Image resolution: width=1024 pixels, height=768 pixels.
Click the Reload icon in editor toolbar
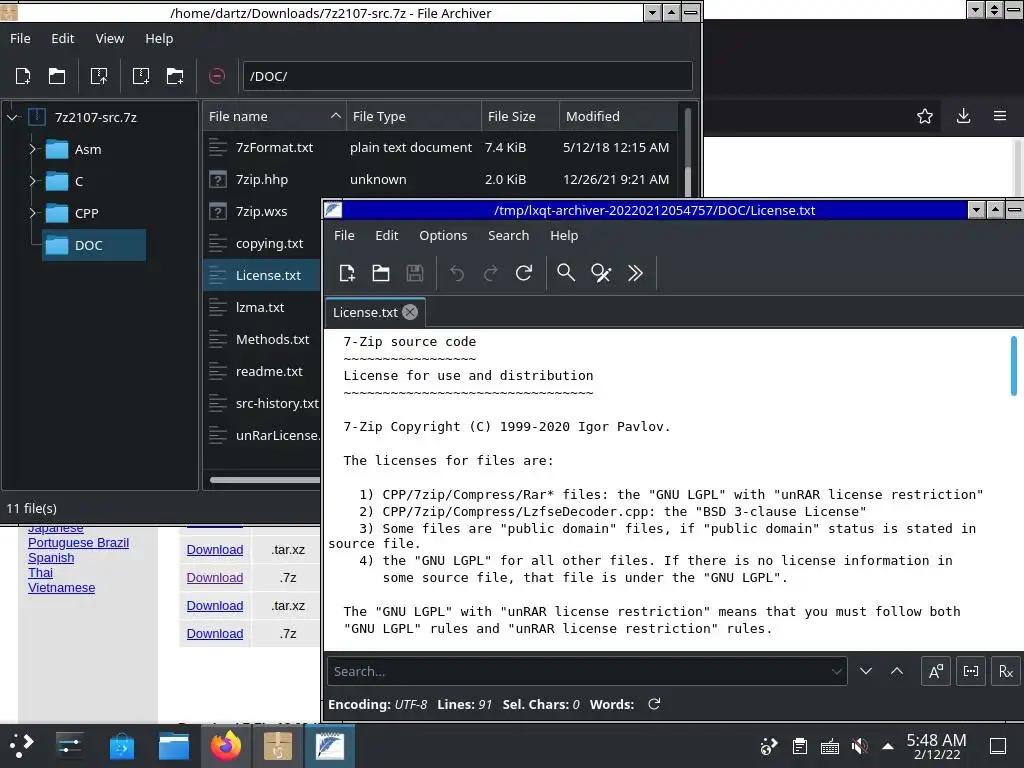tap(524, 273)
